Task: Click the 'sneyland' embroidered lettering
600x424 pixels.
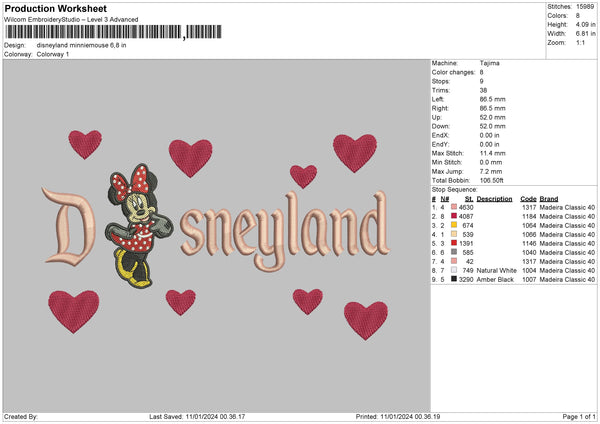Action: 285,230
